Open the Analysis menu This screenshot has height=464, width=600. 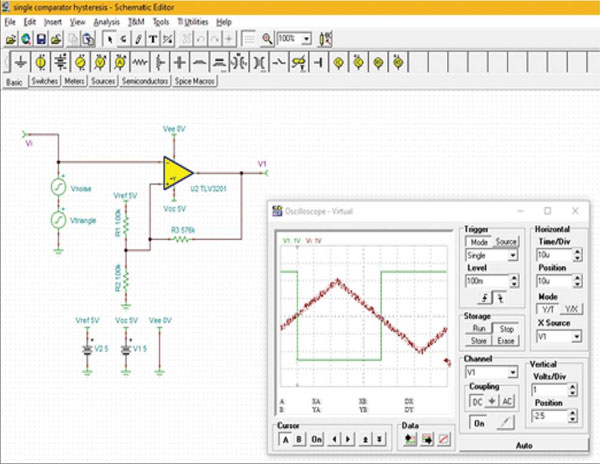pyautogui.click(x=105, y=20)
